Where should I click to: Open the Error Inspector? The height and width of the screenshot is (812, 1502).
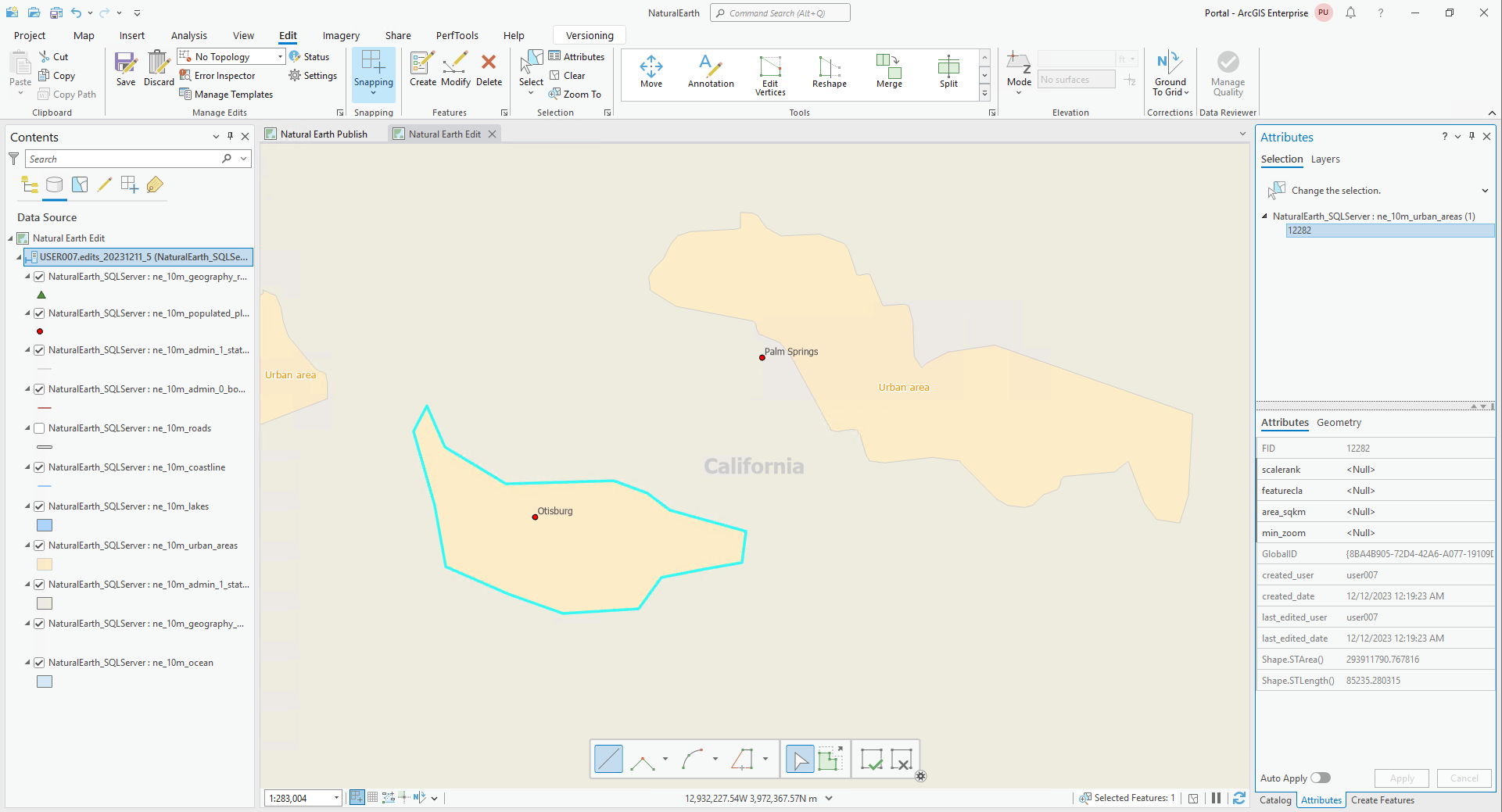[217, 76]
